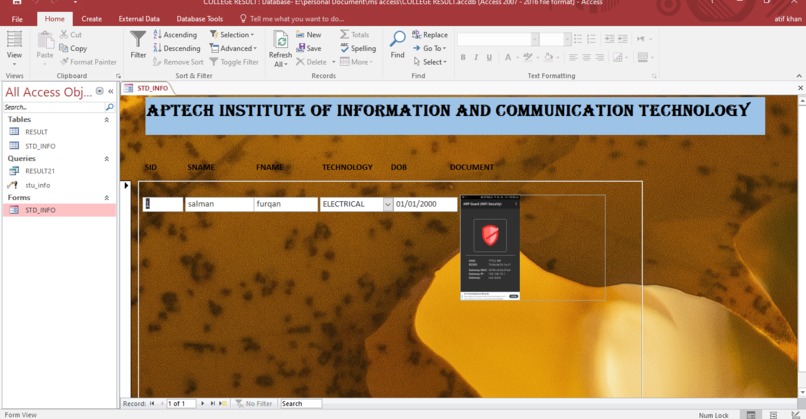Screen dimensions: 806x419
Task: Click the Cut command
Action: click(x=70, y=34)
